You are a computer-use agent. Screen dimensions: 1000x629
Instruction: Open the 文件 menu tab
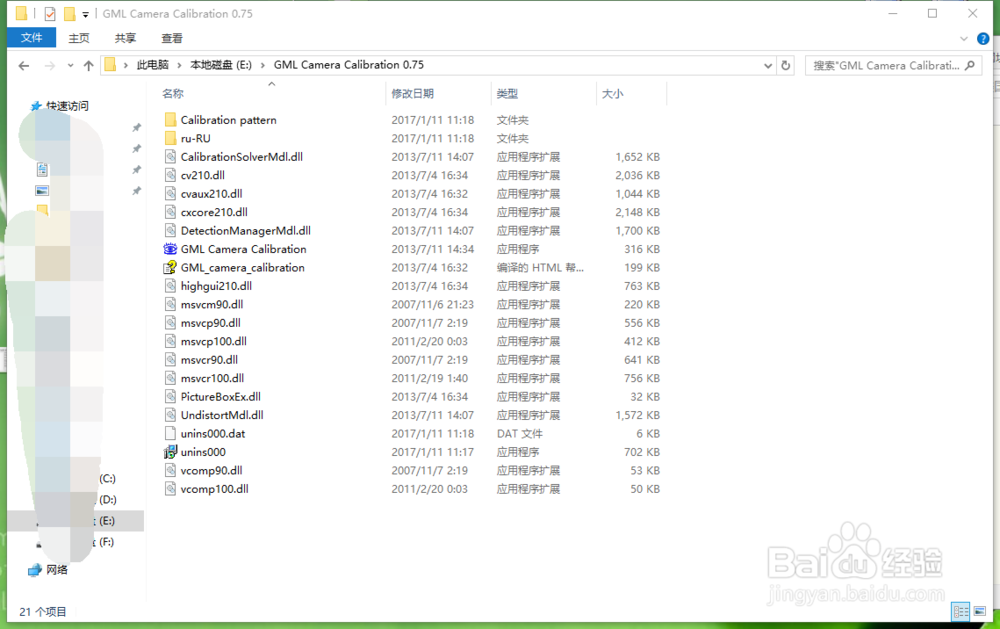point(31,38)
